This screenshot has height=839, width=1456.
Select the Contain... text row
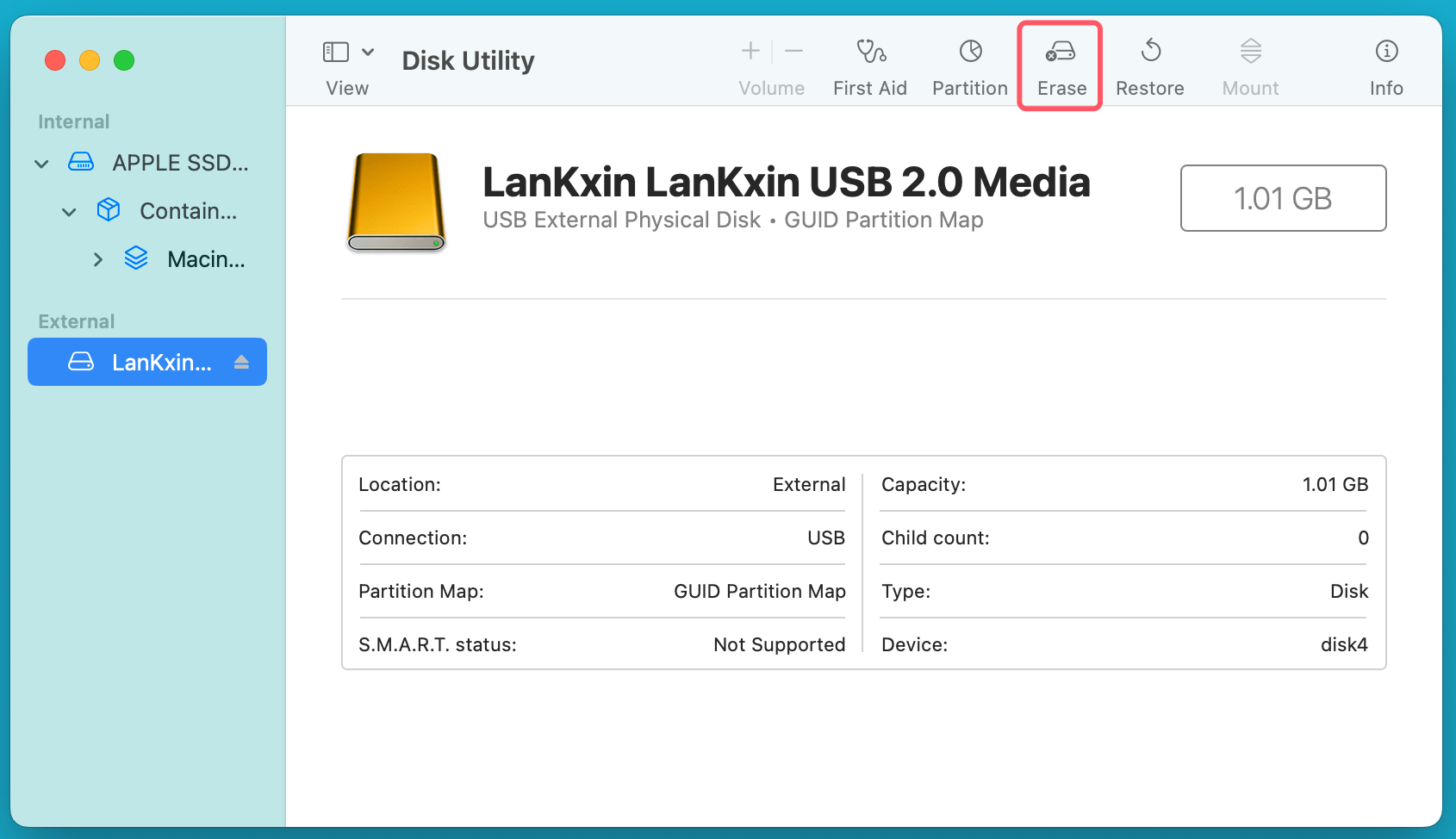tap(188, 211)
